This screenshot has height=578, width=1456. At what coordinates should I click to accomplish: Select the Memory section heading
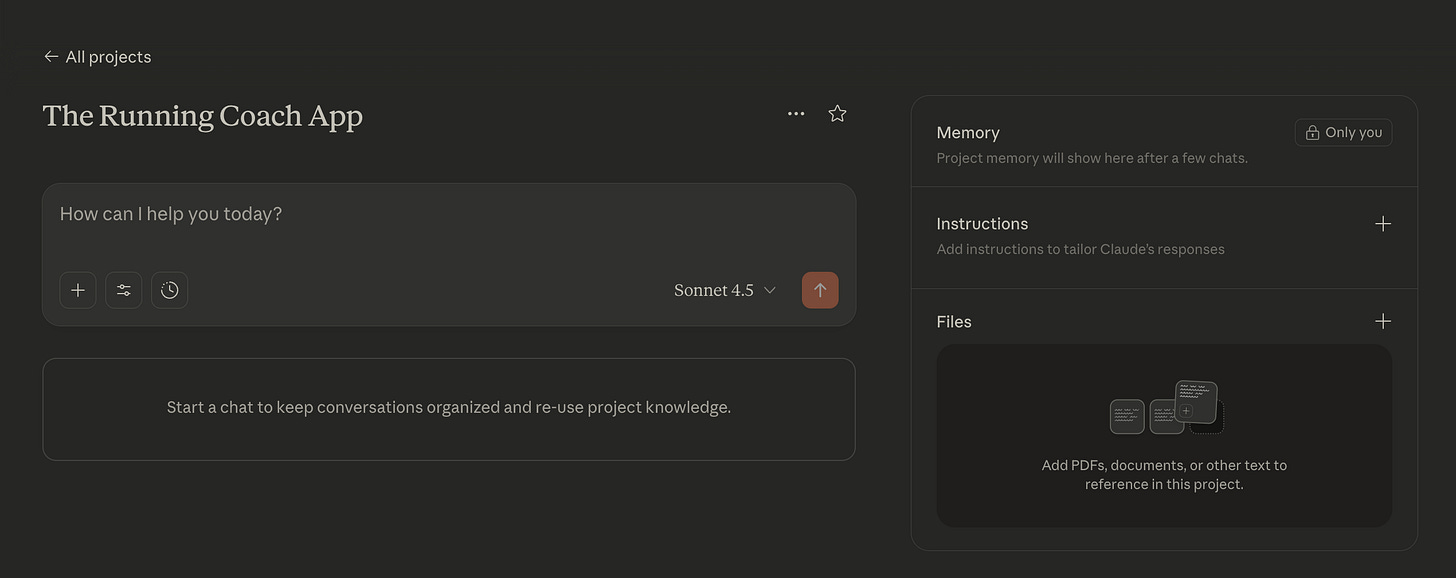(968, 133)
